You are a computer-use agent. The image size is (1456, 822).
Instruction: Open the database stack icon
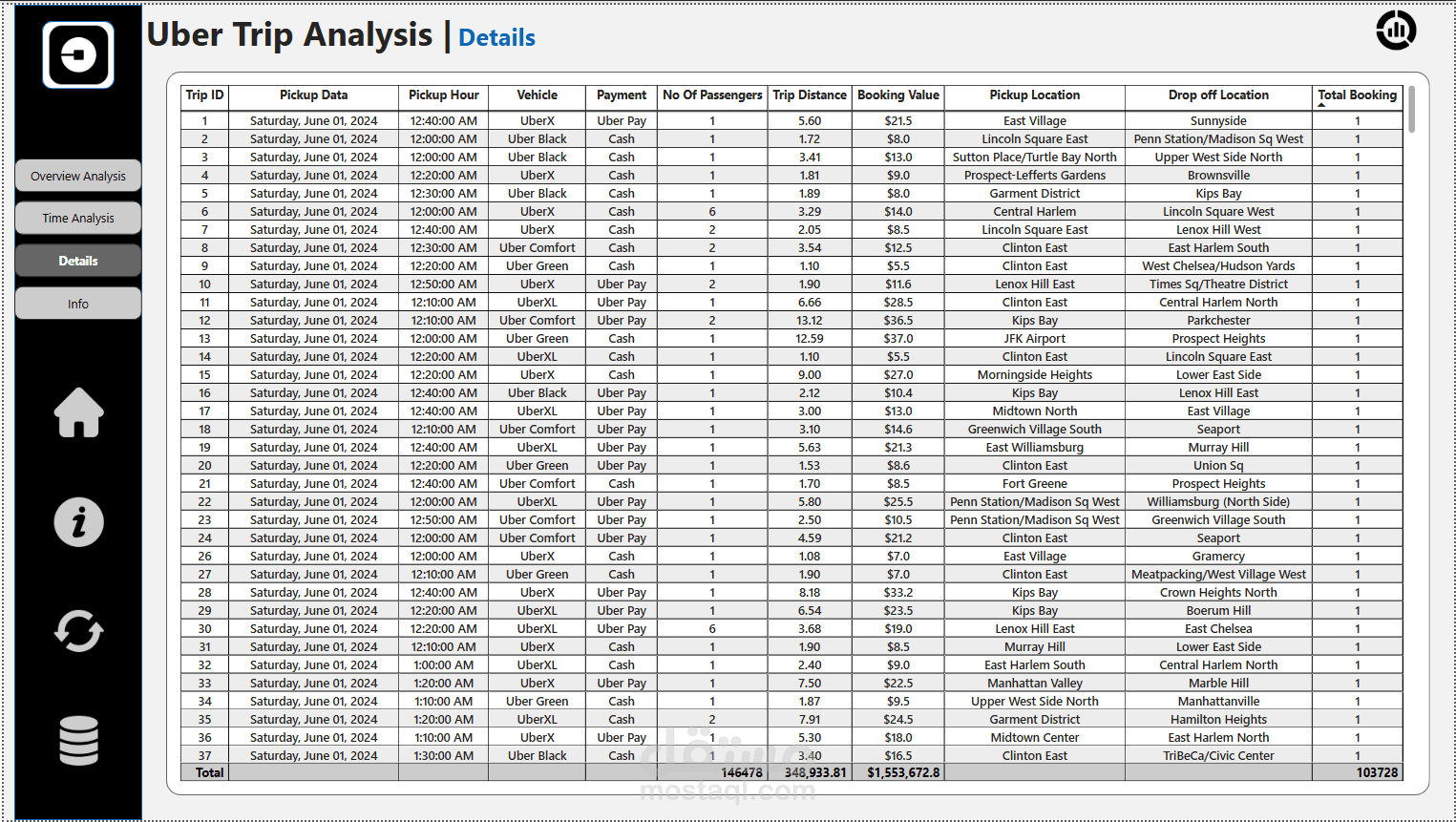click(x=78, y=741)
